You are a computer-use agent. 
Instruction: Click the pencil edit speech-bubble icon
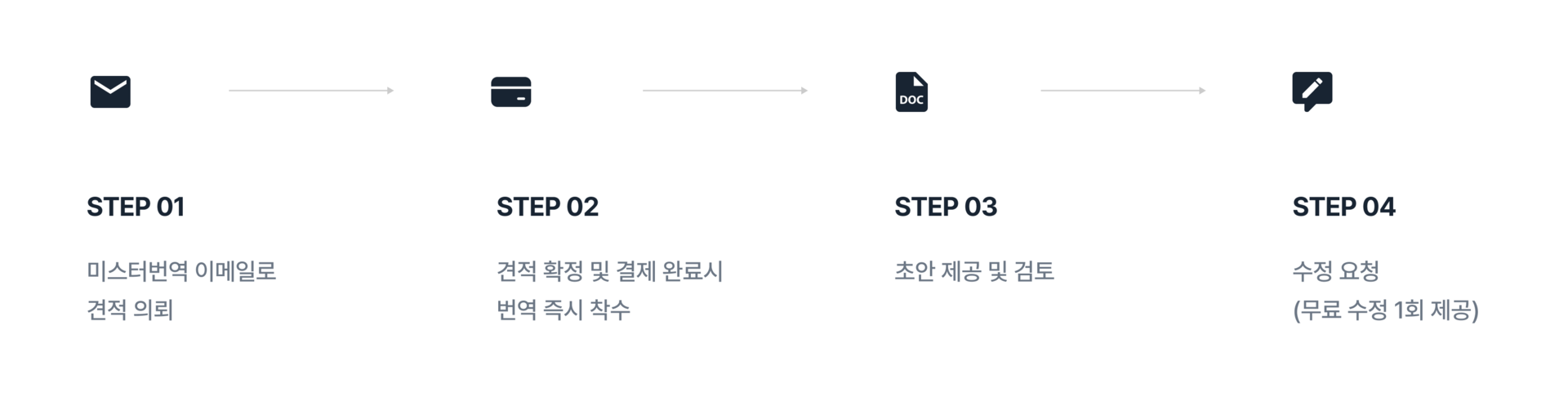point(1312,91)
